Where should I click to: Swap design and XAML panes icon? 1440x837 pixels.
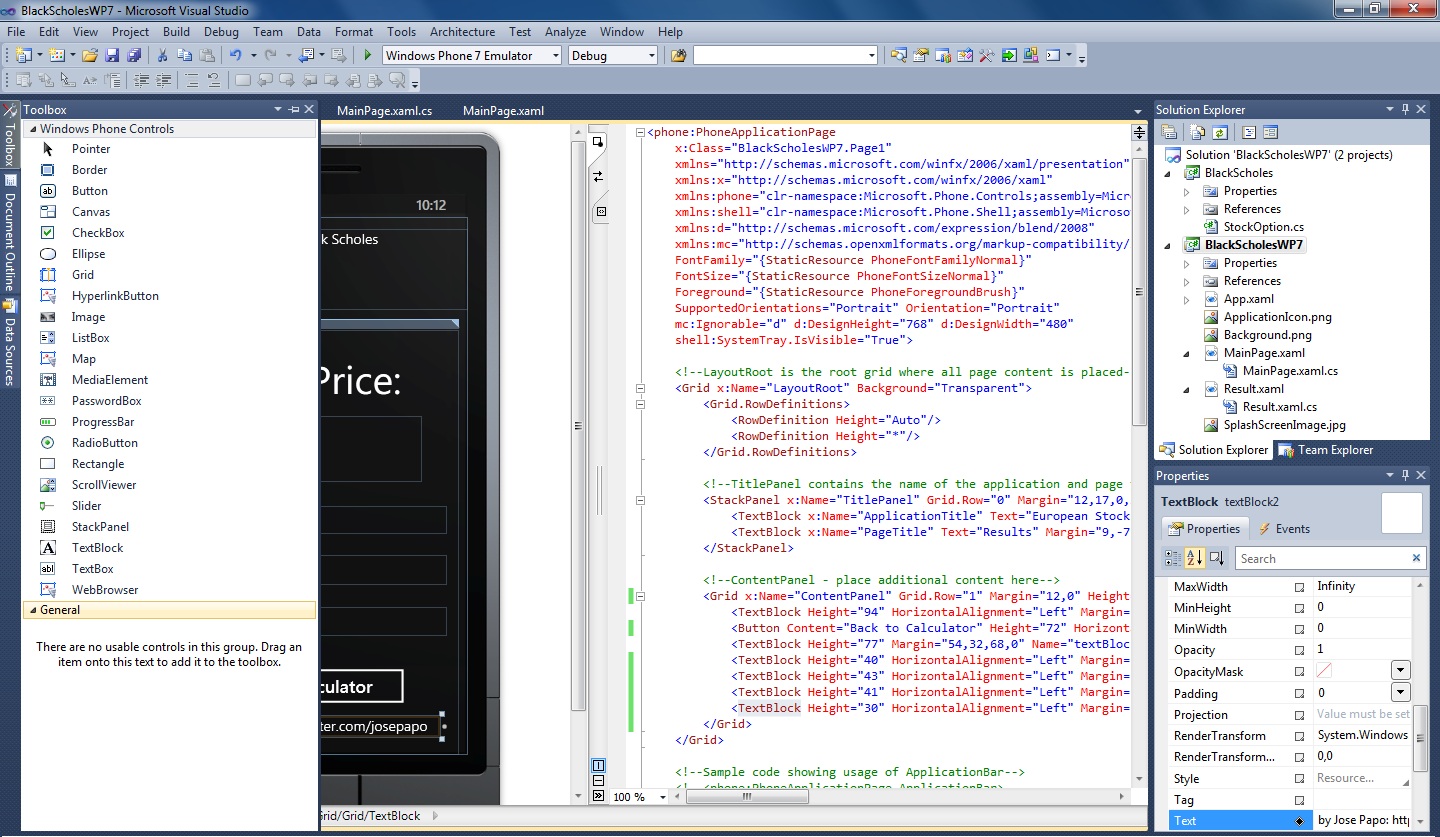599,176
